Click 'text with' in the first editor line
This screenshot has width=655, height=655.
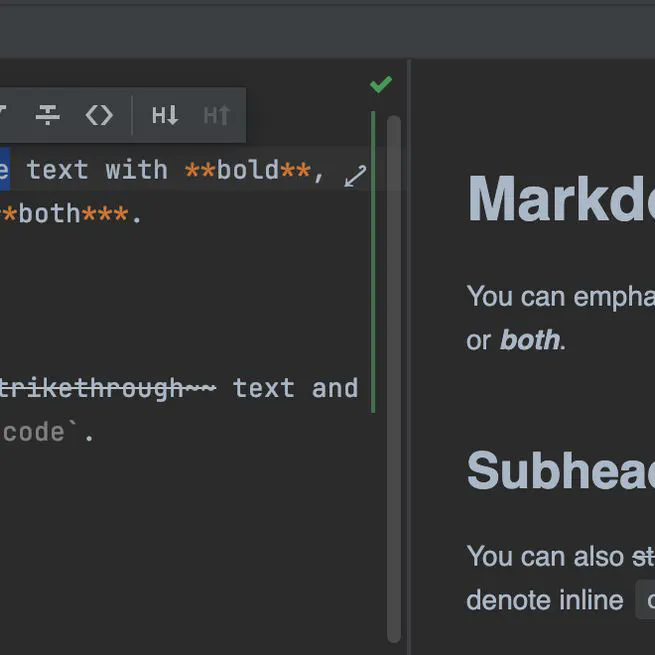(x=97, y=170)
